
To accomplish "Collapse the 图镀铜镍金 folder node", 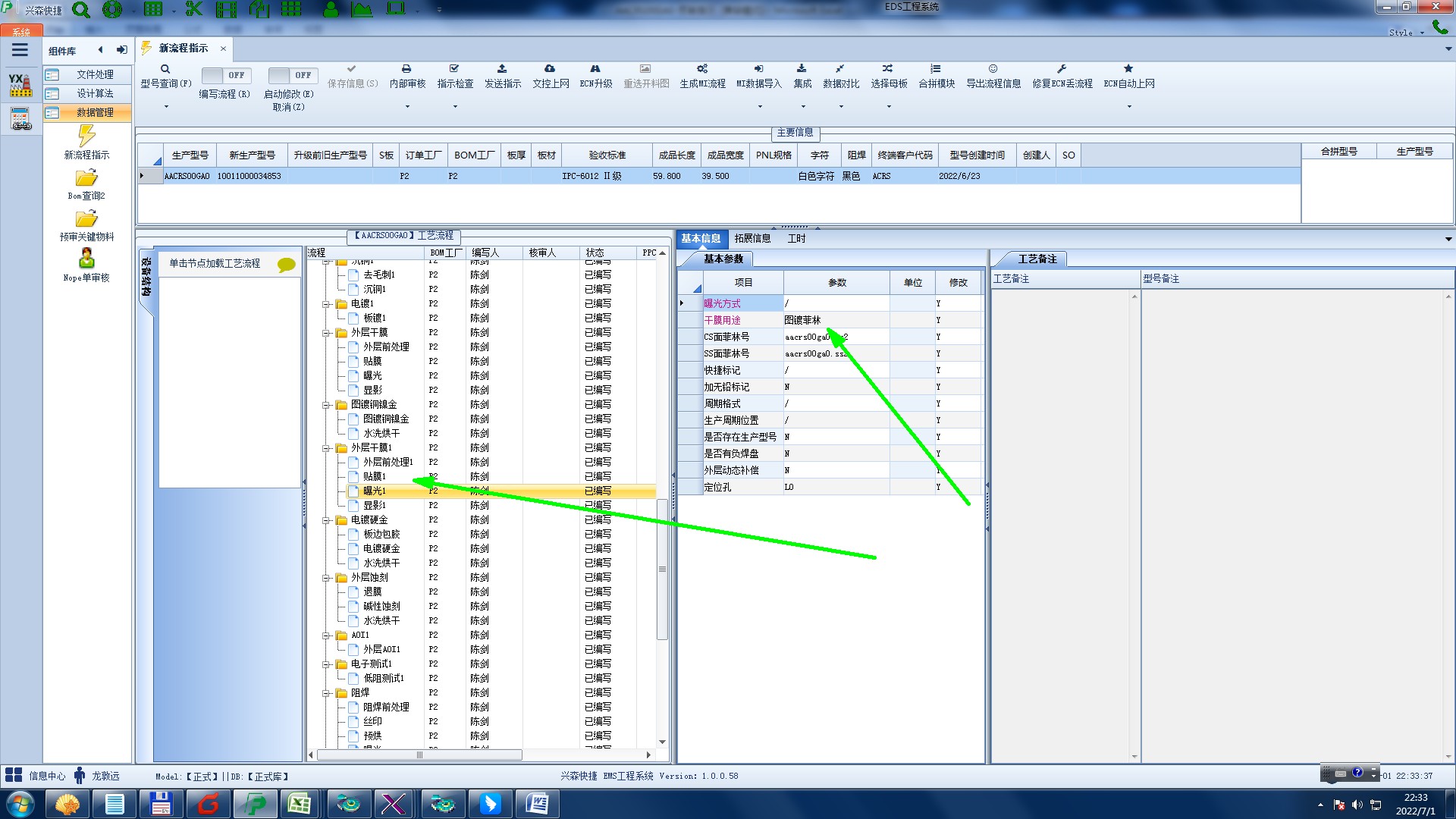I will (327, 405).
